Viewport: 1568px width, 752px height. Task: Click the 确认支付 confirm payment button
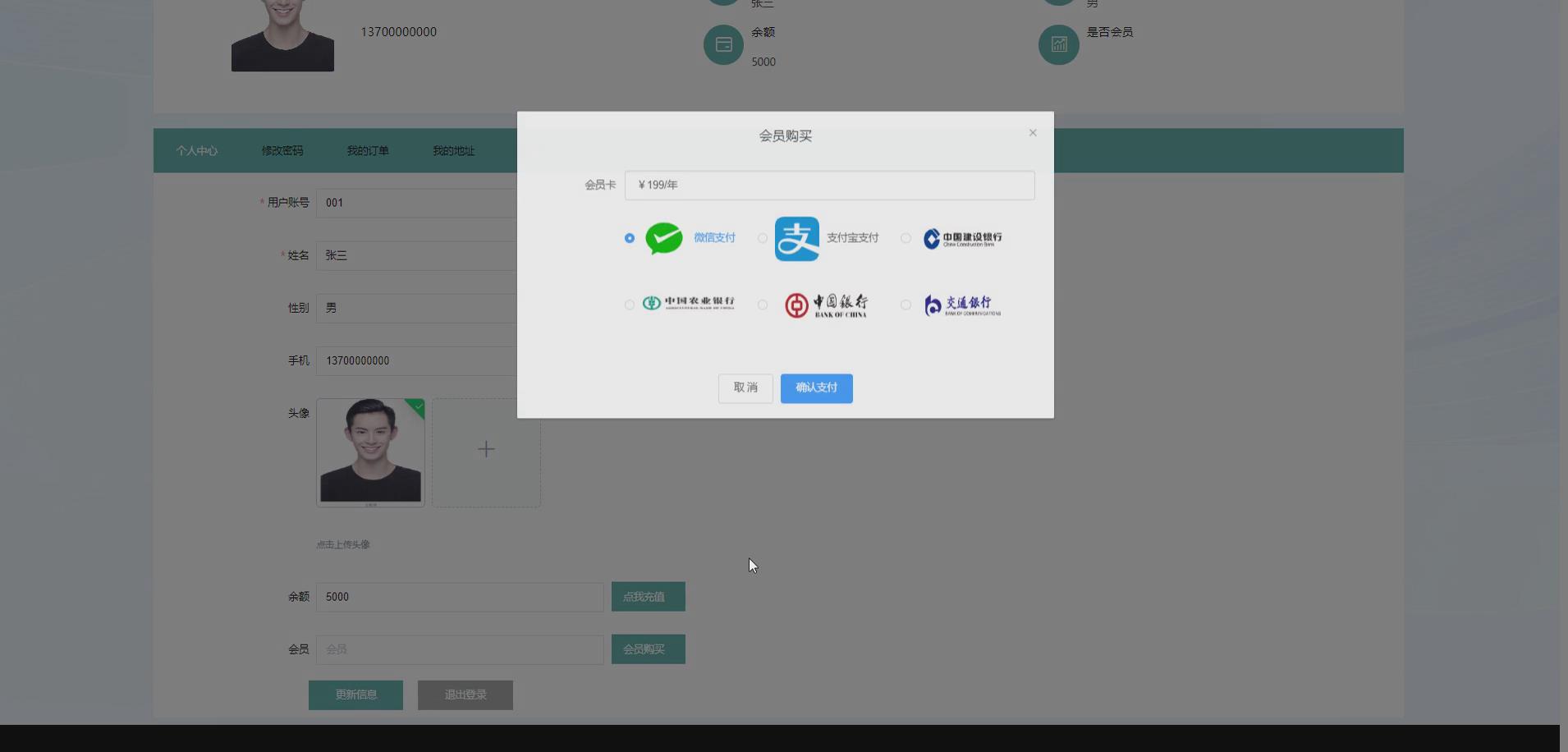tap(816, 388)
